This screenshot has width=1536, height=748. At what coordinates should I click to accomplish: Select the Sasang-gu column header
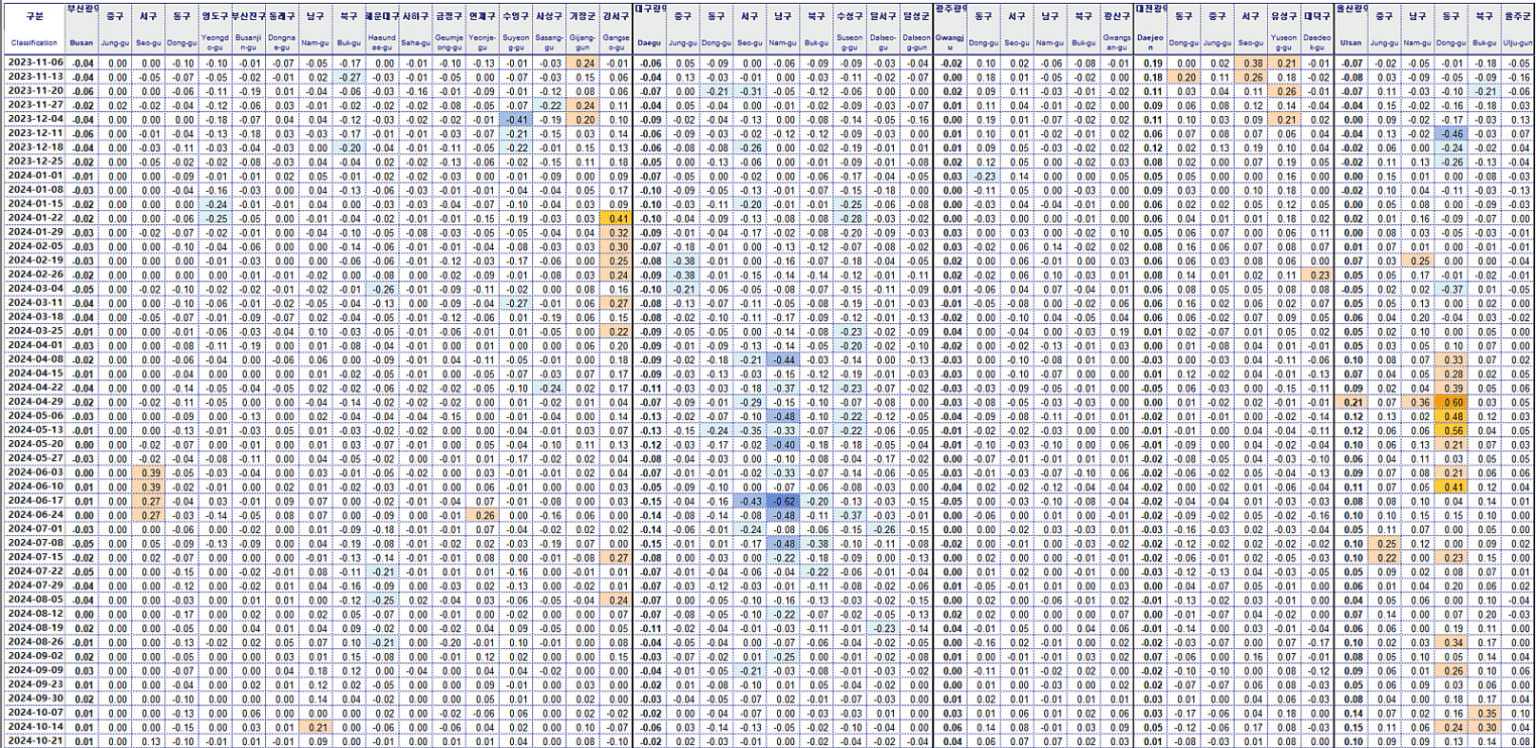pyautogui.click(x=549, y=44)
